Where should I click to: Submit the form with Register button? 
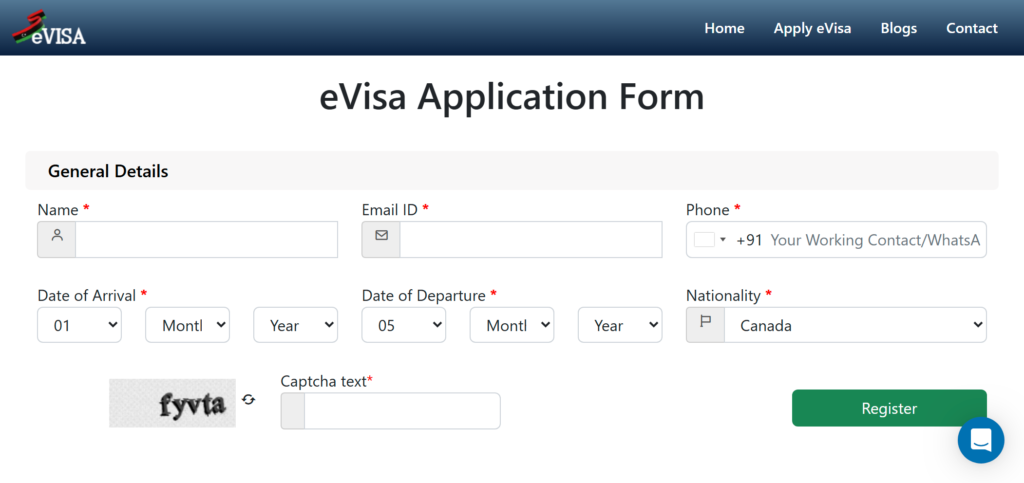point(889,408)
